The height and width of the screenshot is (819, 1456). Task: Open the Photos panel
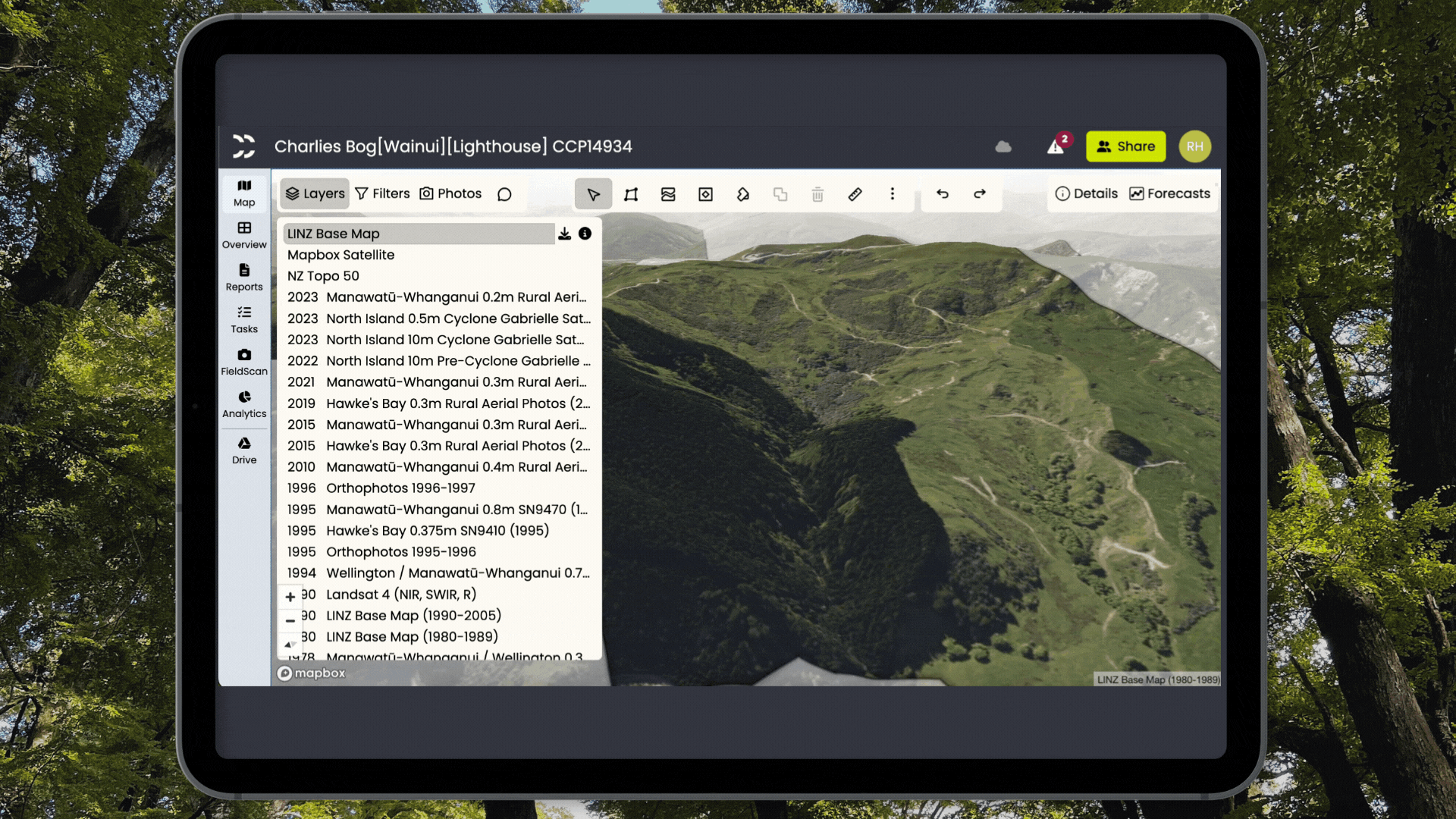pos(450,193)
